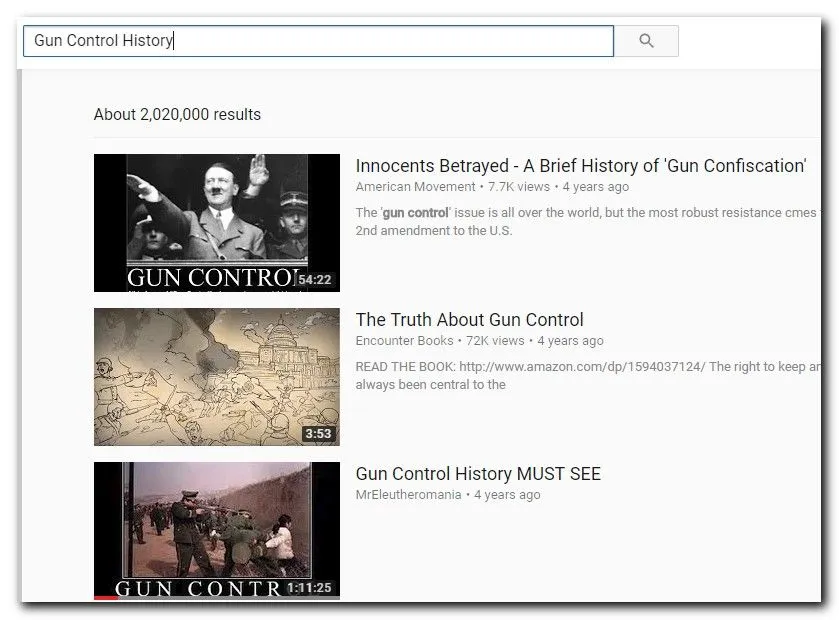Viewport: 839px width, 620px height.
Task: Open the Encounter Books channel page
Action: pos(404,341)
